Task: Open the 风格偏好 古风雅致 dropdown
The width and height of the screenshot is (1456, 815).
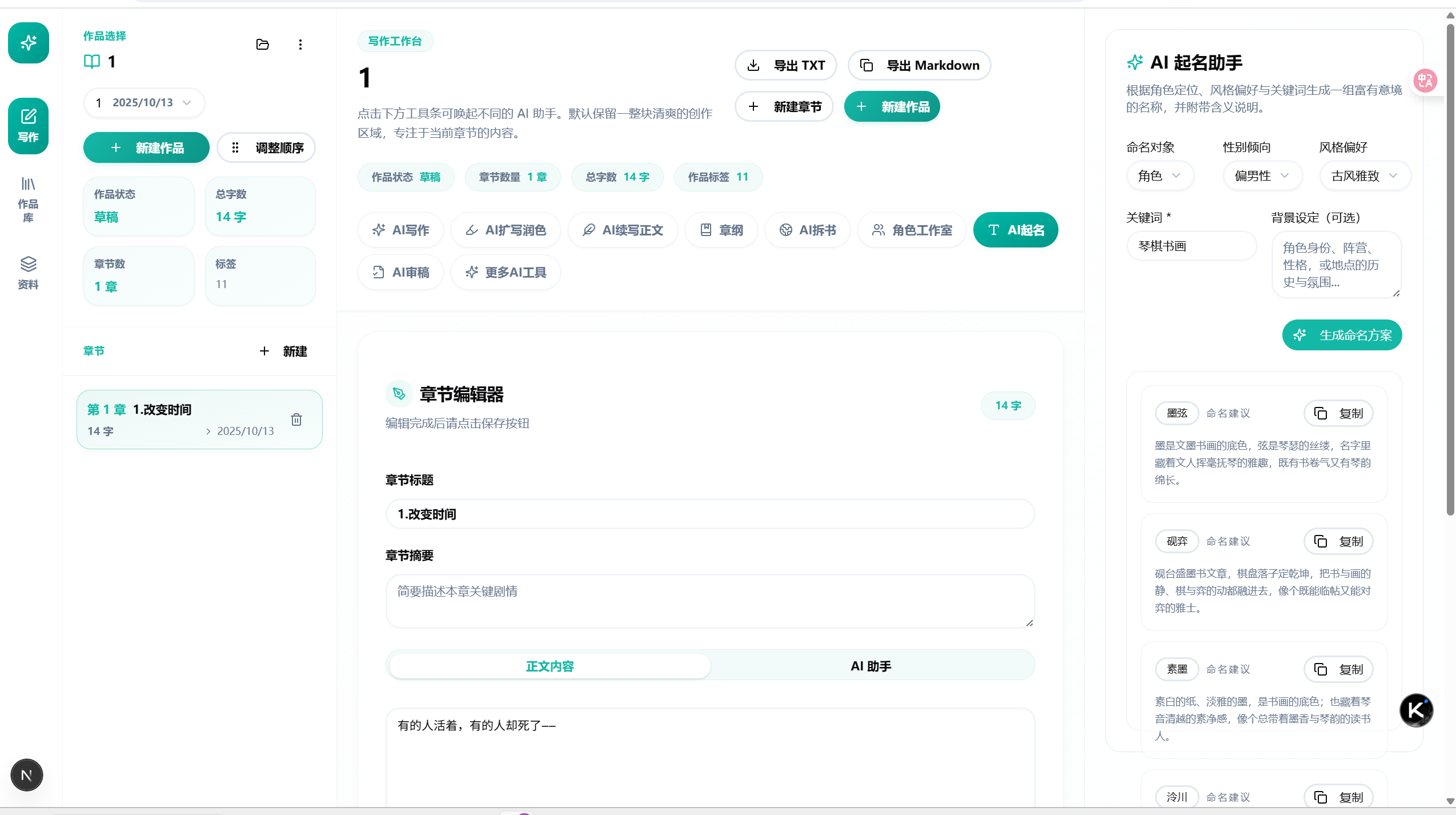Action: (x=1364, y=176)
